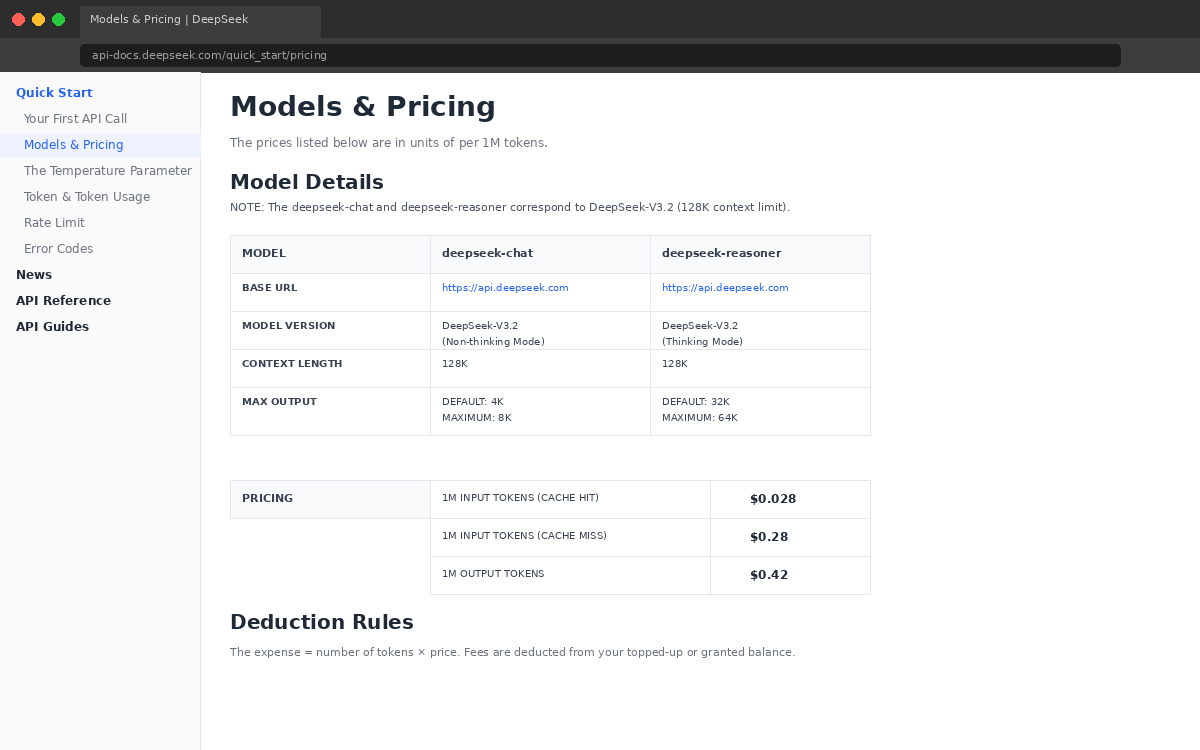
Task: Select "Models & Pricing" in the sidebar
Action: (x=73, y=144)
